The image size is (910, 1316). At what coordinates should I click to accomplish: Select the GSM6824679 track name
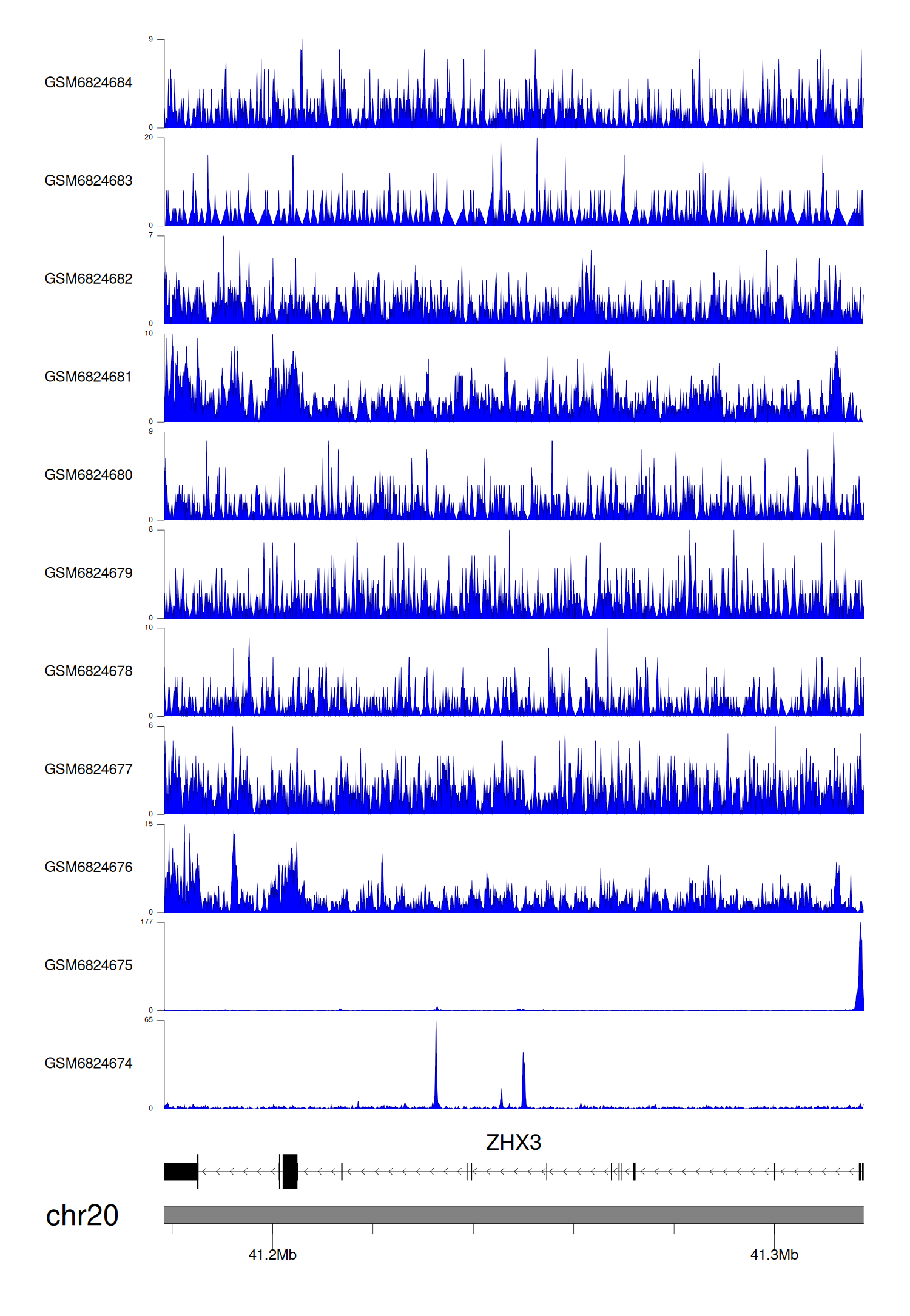pos(89,573)
